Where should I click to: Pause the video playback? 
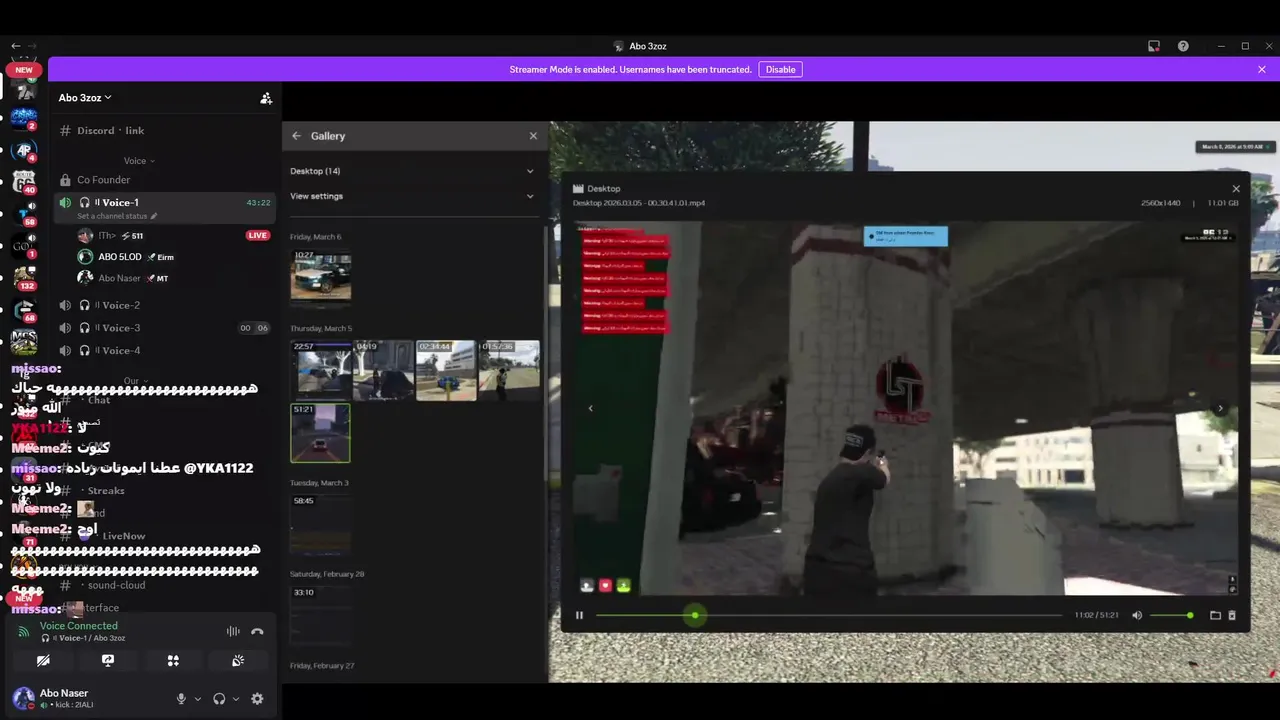tap(579, 615)
